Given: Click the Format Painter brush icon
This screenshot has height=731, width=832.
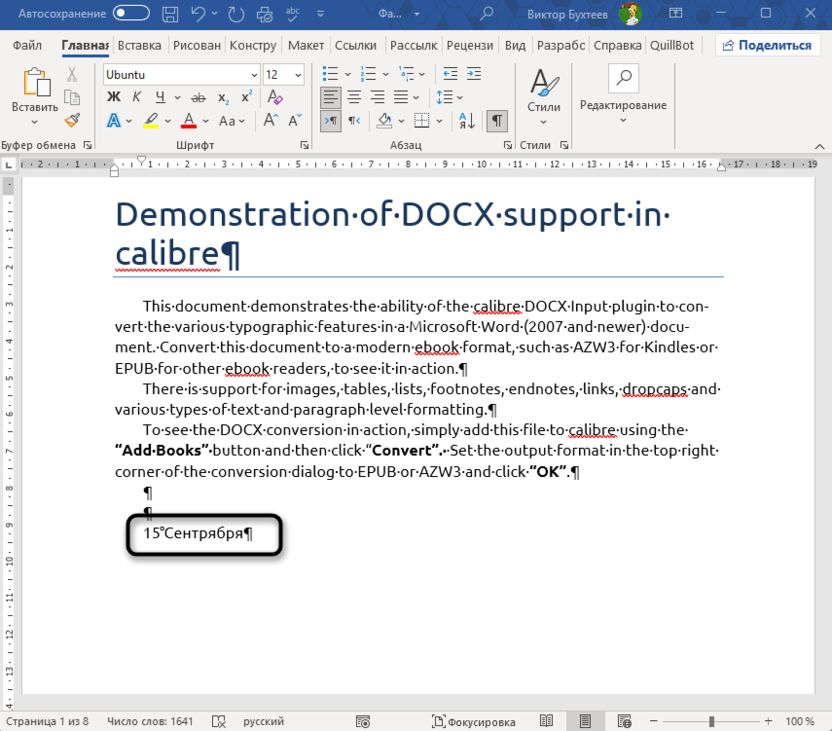Looking at the screenshot, I should (x=72, y=120).
